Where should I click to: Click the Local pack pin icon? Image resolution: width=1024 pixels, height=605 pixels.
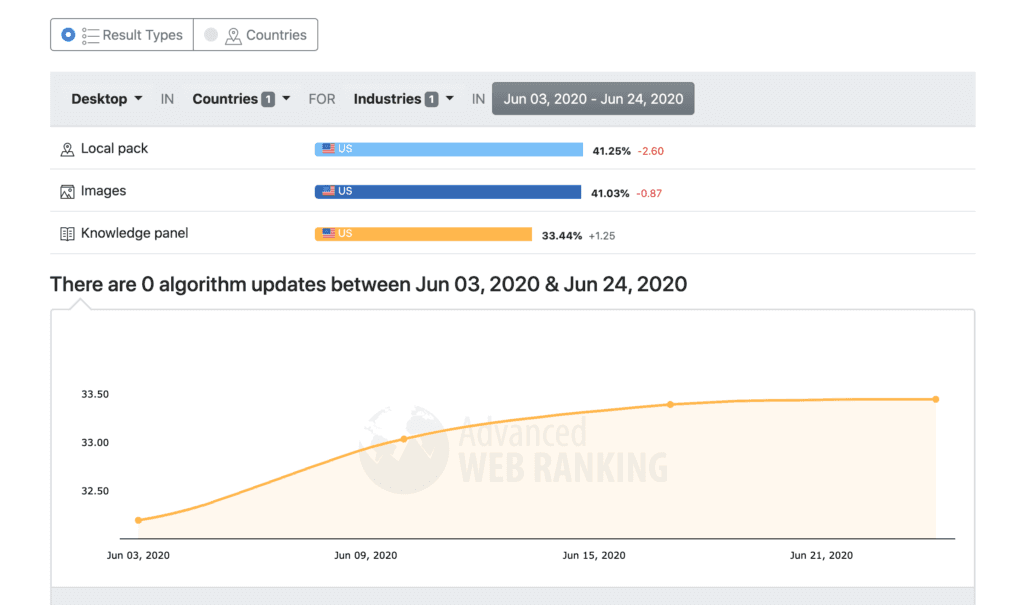[x=67, y=150]
